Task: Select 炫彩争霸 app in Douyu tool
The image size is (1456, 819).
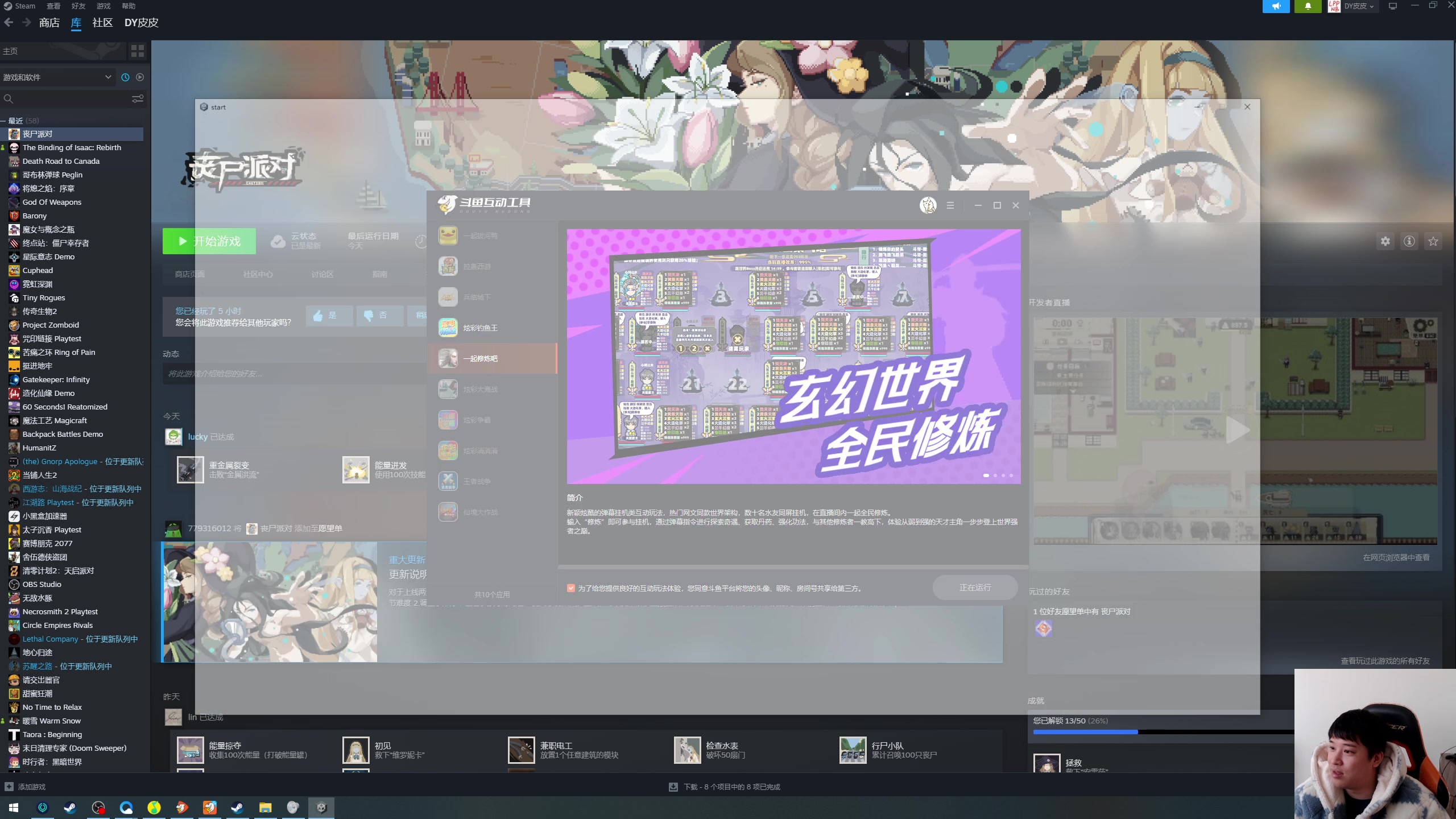Action: (x=492, y=420)
